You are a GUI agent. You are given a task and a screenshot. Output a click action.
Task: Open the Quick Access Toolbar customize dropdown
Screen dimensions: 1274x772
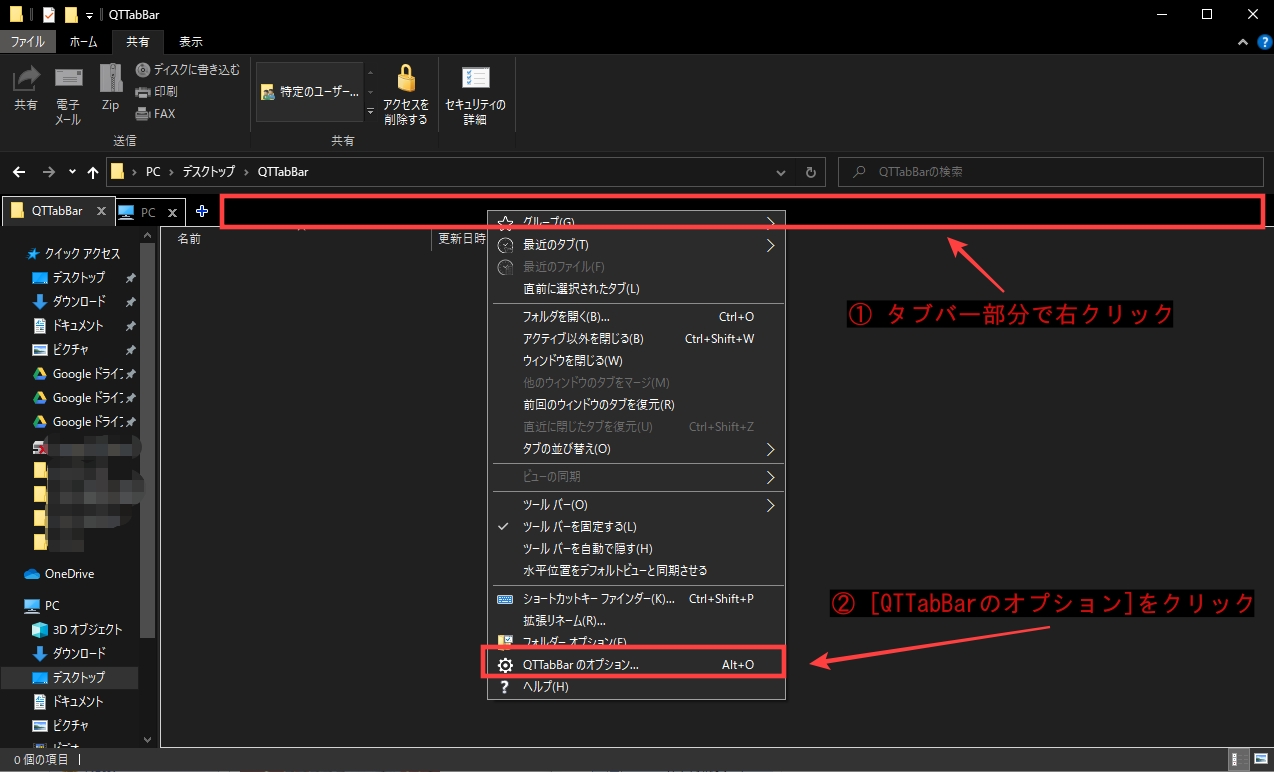point(89,15)
